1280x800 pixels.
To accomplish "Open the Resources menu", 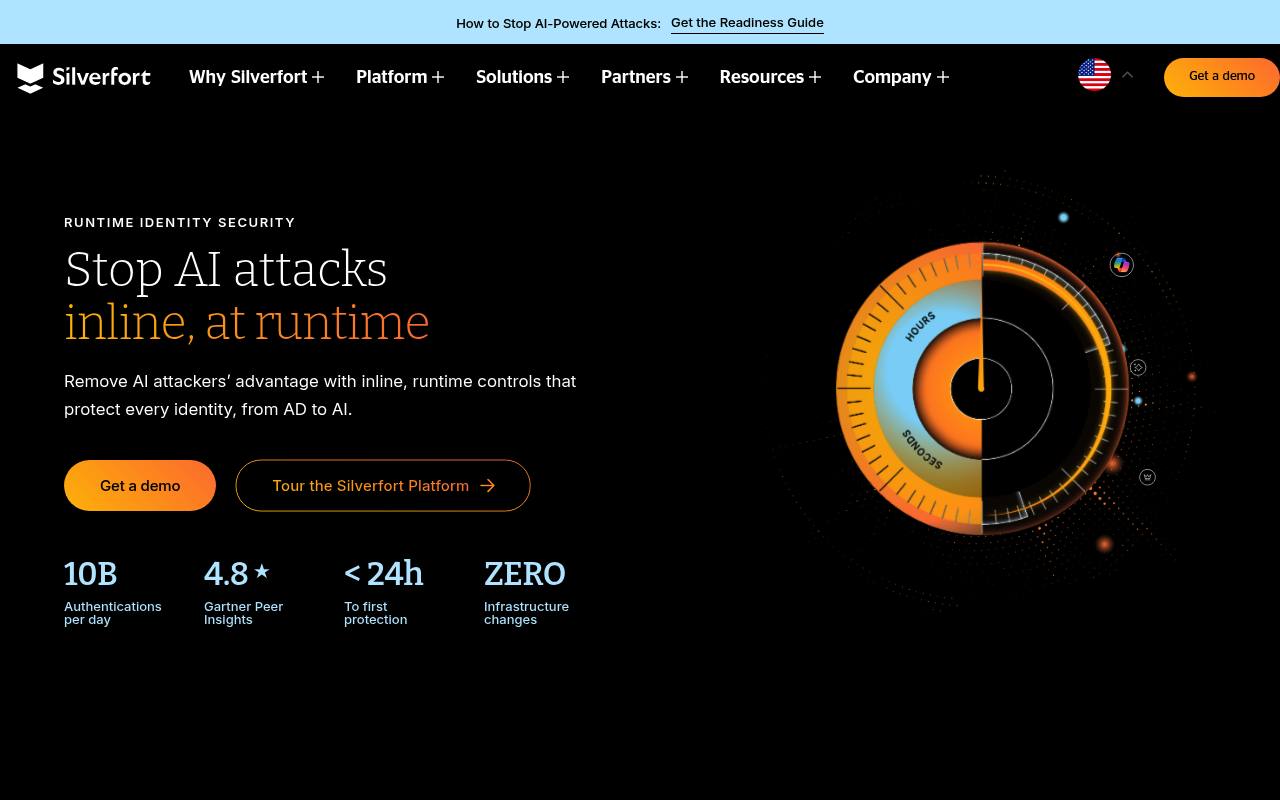I will 762,77.
